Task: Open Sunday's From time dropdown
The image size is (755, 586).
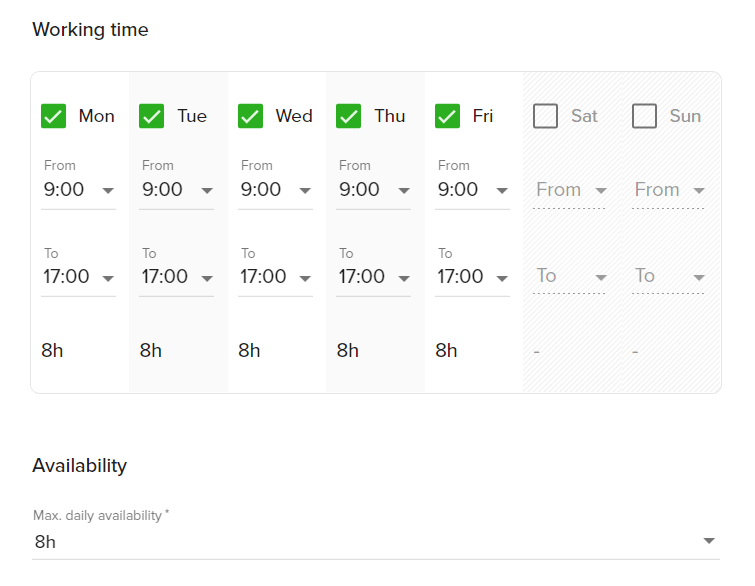Action: coord(669,190)
